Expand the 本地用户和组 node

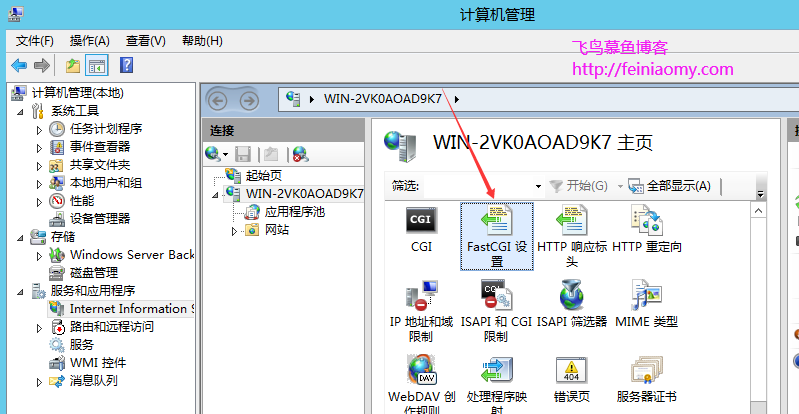pos(39,184)
